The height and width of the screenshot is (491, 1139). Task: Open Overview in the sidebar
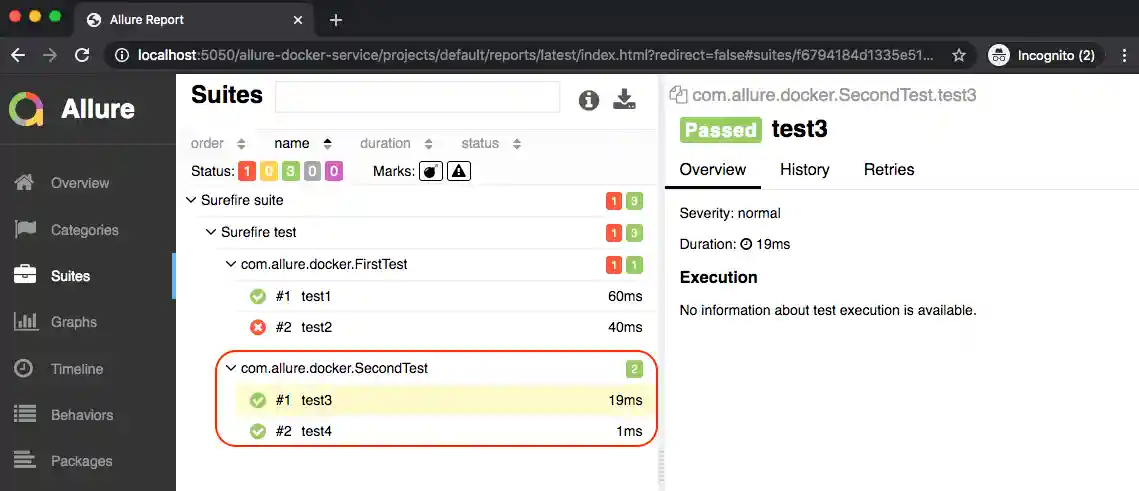click(x=80, y=183)
